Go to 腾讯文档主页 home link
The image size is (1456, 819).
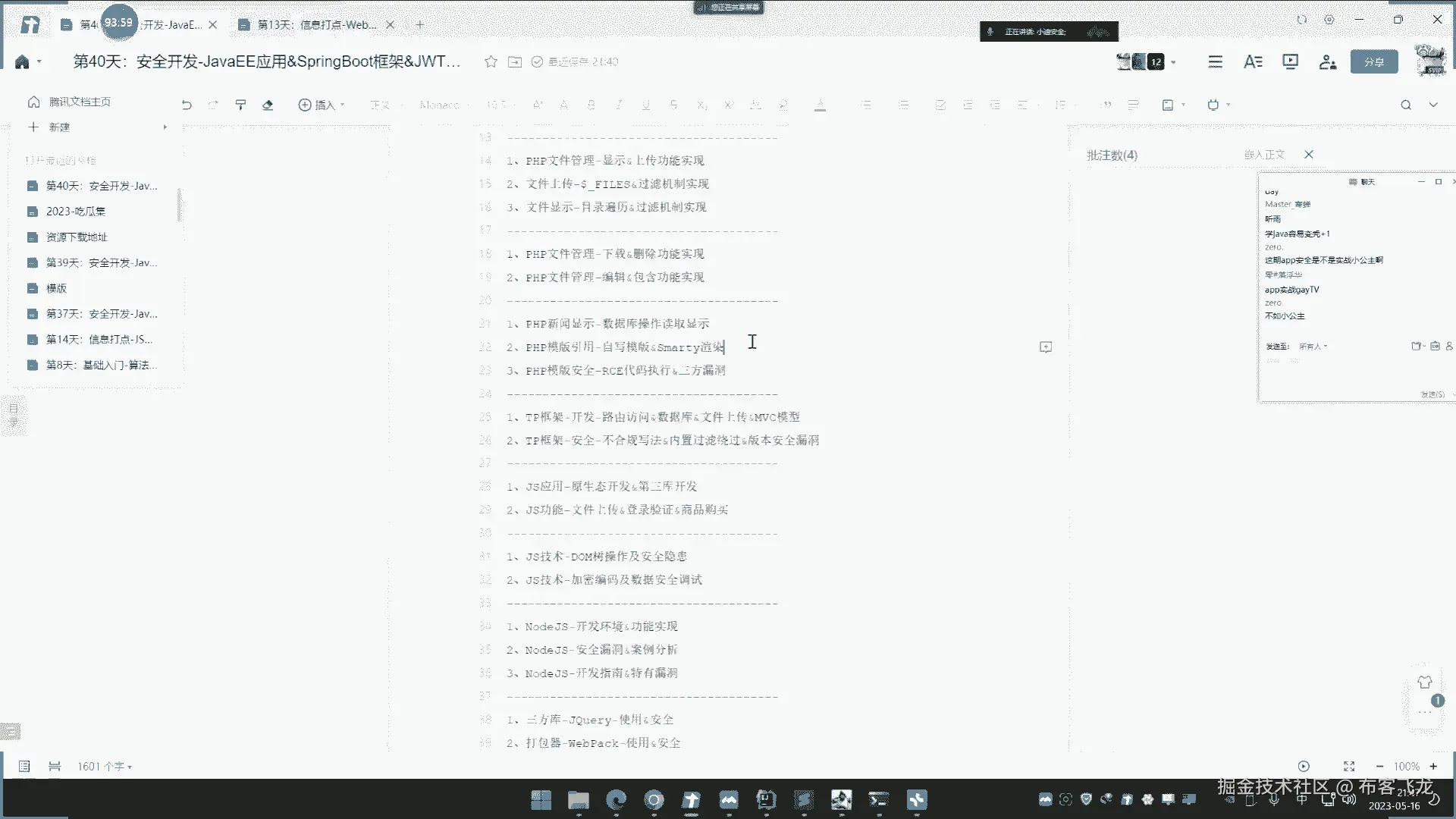click(x=80, y=102)
